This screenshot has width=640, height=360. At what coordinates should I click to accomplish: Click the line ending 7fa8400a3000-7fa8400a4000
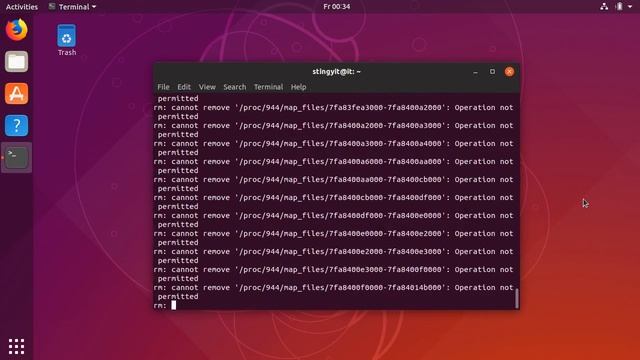pyautogui.click(x=333, y=144)
